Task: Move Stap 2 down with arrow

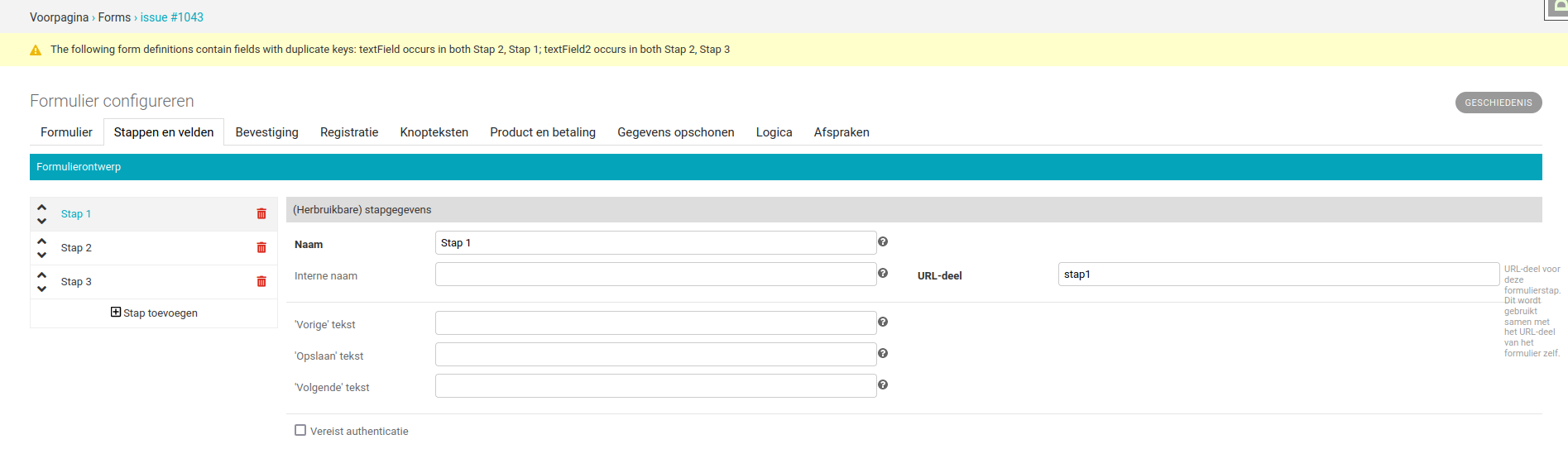Action: (41, 255)
